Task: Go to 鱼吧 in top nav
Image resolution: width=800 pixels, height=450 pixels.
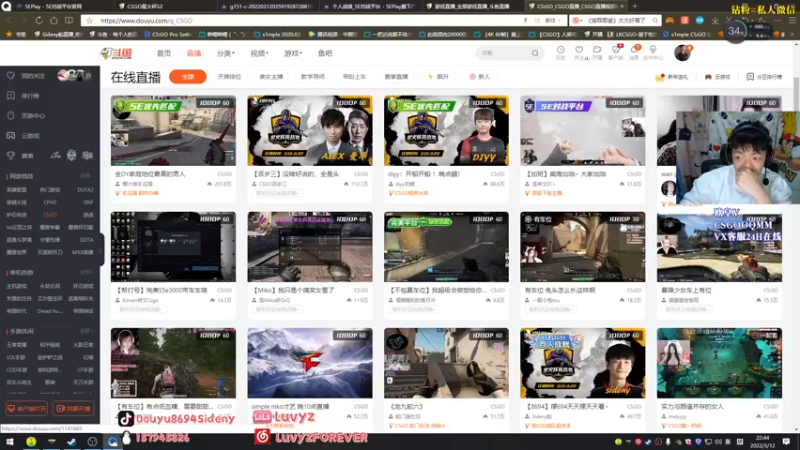Action: [325, 53]
